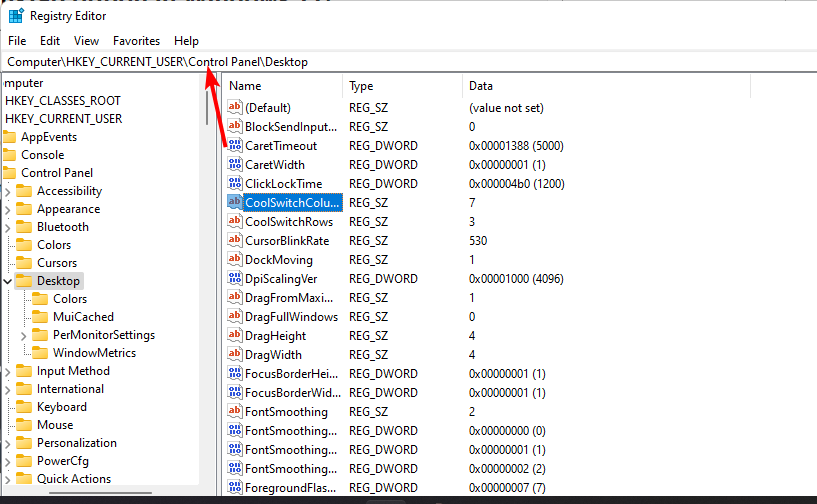
Task: Click the Cursors folder icon
Action: (x=24, y=263)
